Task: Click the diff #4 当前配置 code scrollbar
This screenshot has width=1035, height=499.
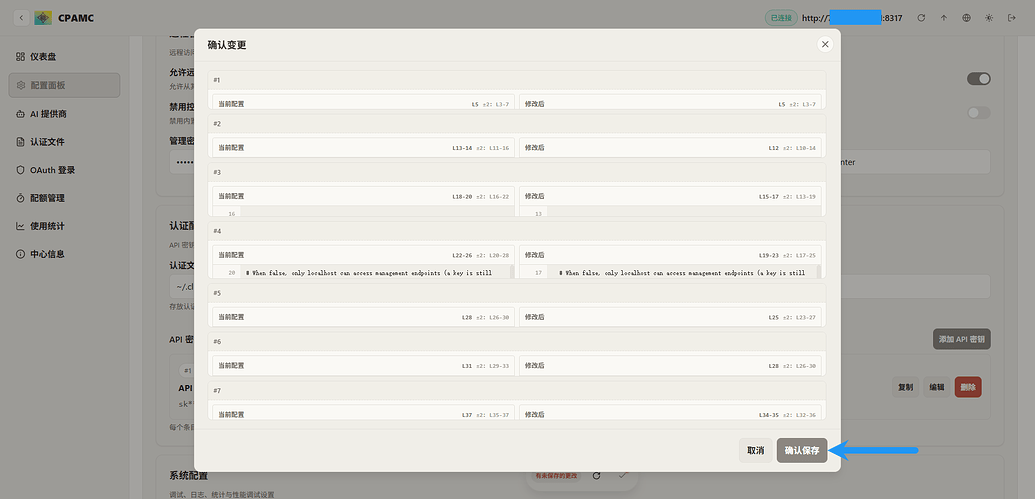Action: click(512, 272)
